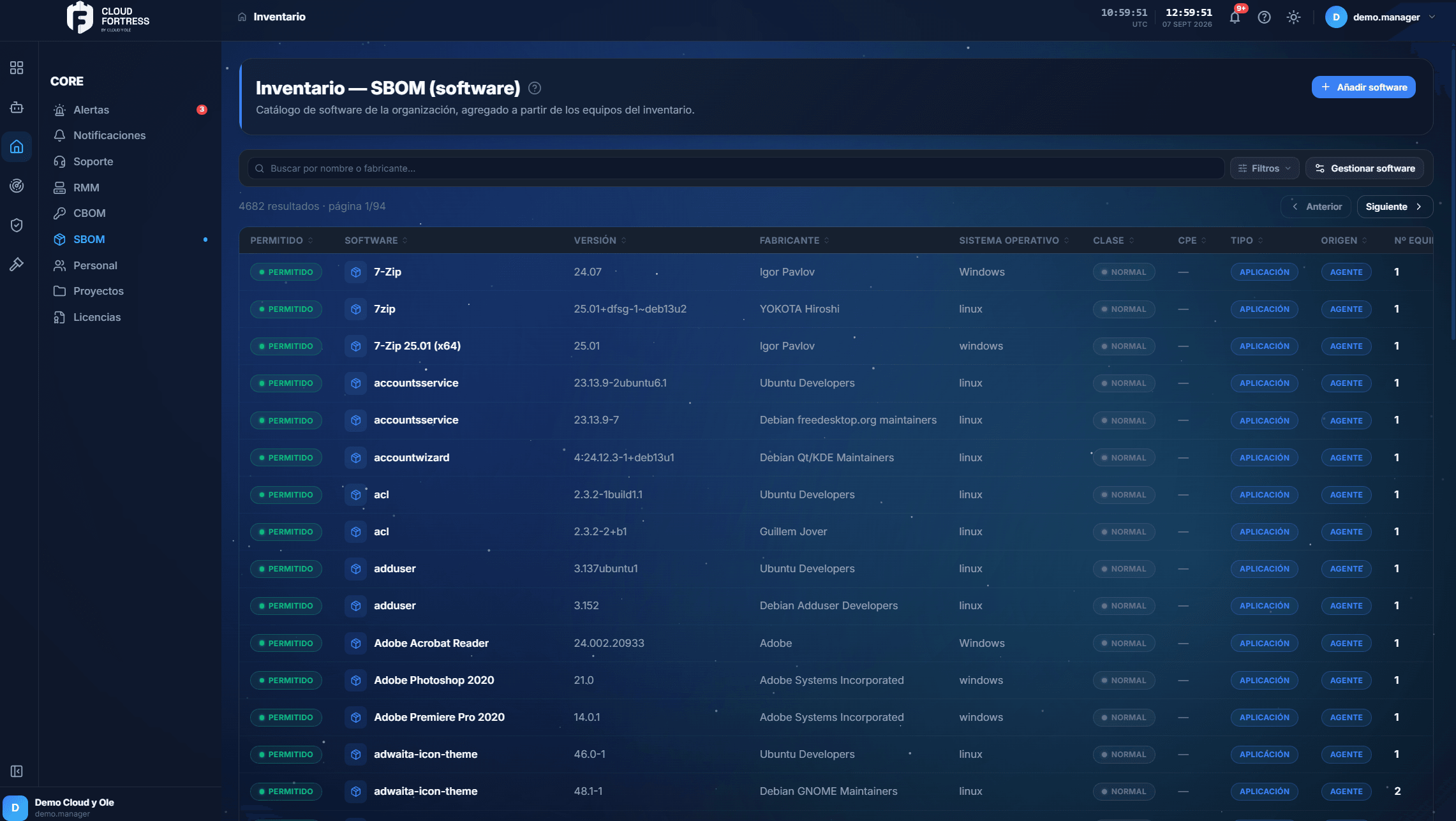Open the robot icon in left rail
The width and height of the screenshot is (1456, 821).
click(x=17, y=107)
